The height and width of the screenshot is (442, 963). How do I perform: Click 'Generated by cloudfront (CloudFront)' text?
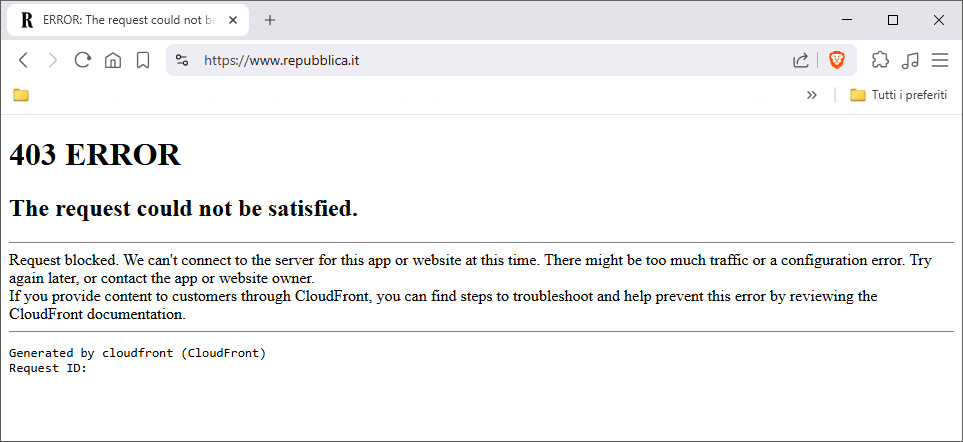tap(138, 353)
